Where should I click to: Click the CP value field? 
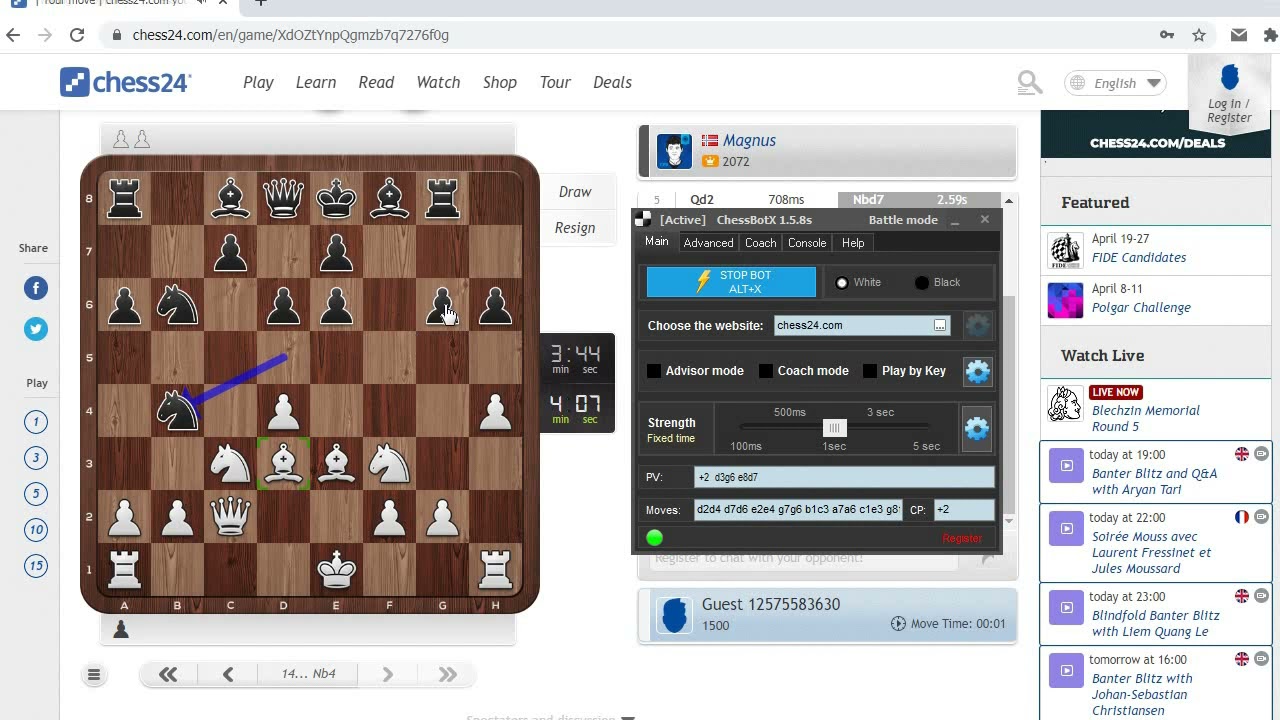pyautogui.click(x=964, y=510)
